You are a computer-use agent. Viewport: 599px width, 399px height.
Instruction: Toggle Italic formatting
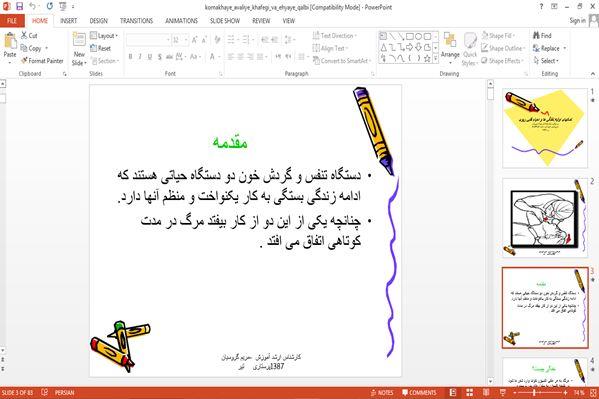[140, 57]
